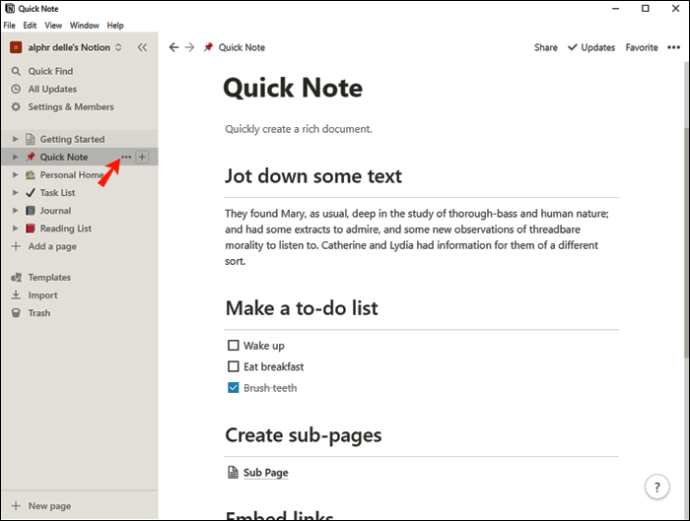This screenshot has height=521, width=690.
Task: Click the Trash bin icon
Action: (16, 313)
